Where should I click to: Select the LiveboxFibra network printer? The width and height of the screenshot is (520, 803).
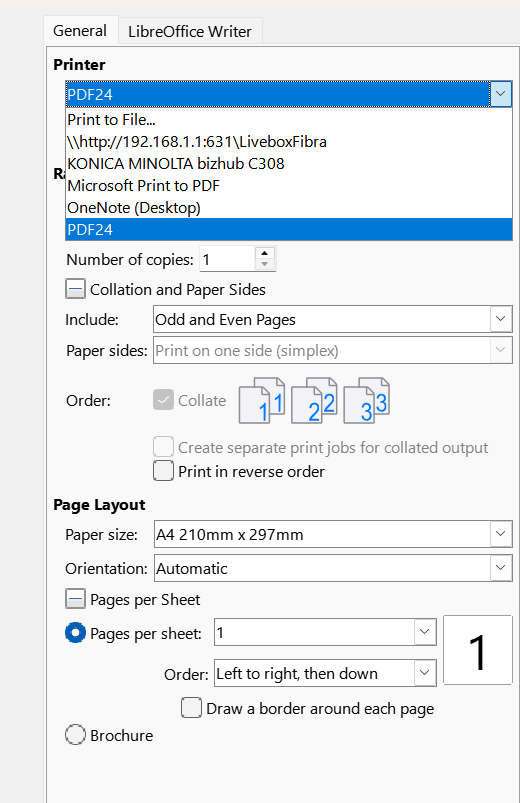(289, 142)
